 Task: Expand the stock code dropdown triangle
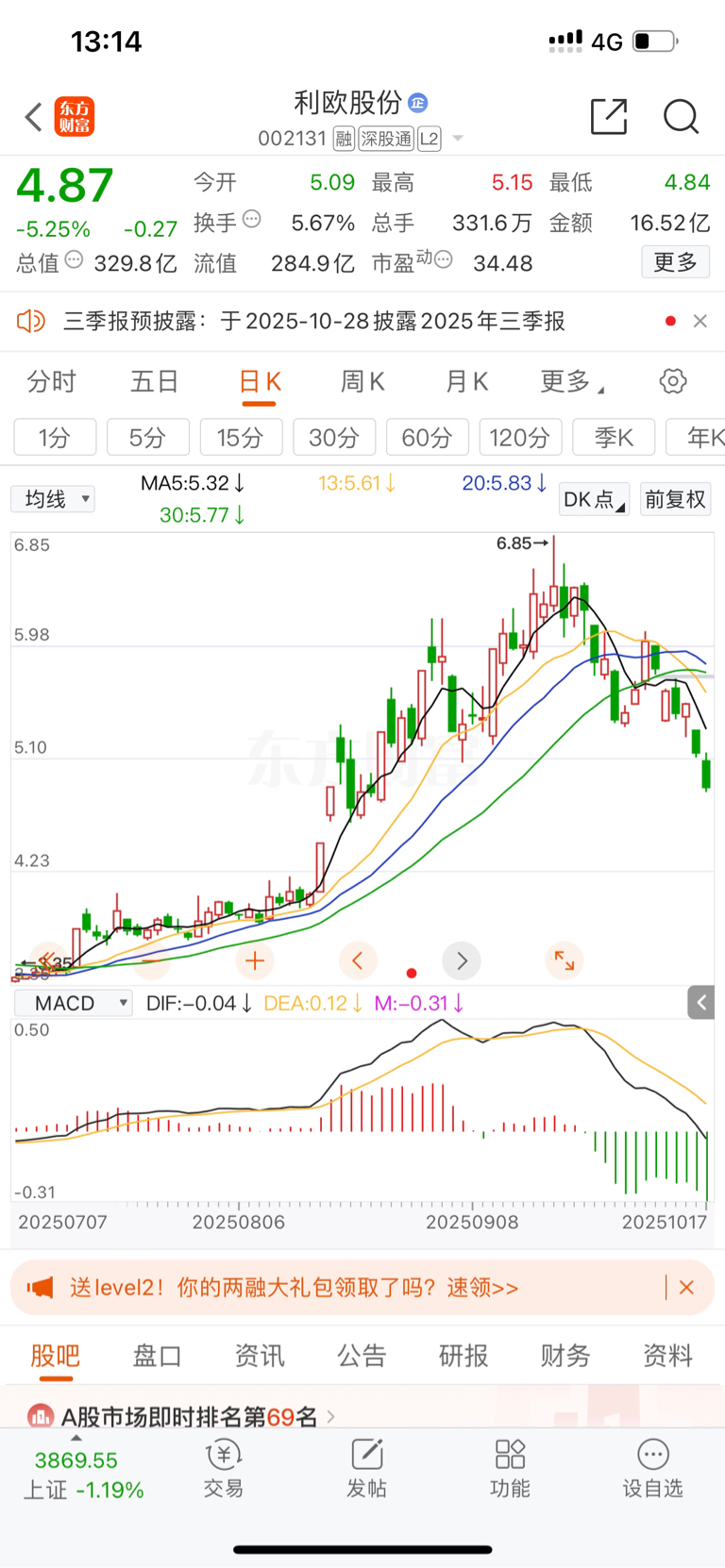[x=458, y=139]
